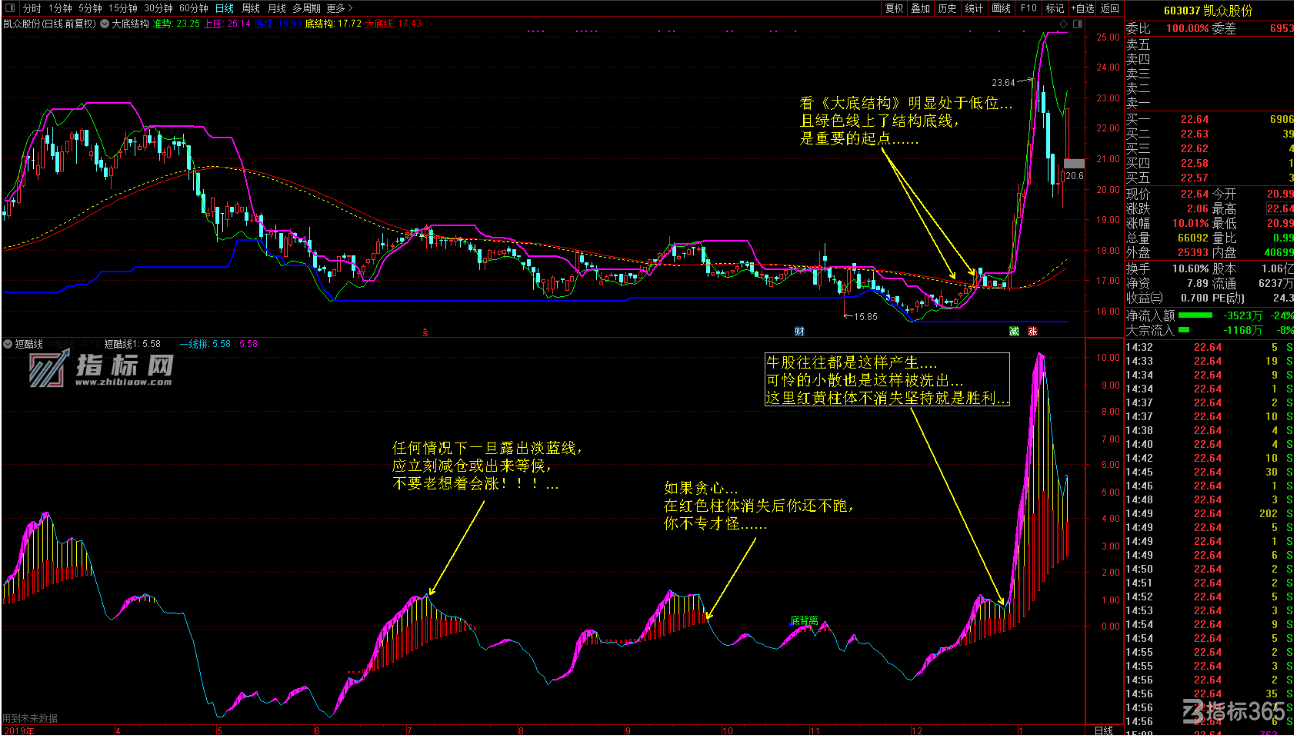1294x739 pixels.
Task: Click the 短酷线 indicator panel title
Action: 29,344
